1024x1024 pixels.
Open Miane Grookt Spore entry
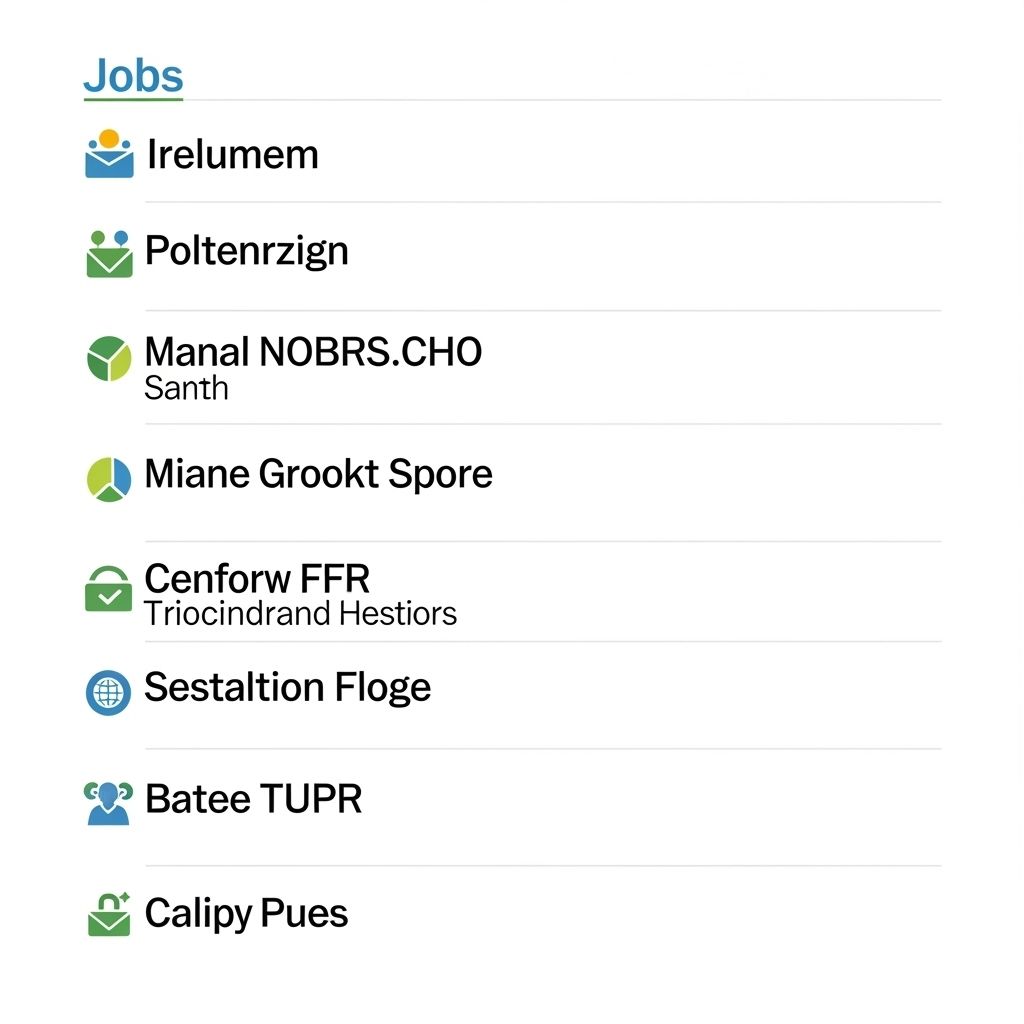coord(318,473)
